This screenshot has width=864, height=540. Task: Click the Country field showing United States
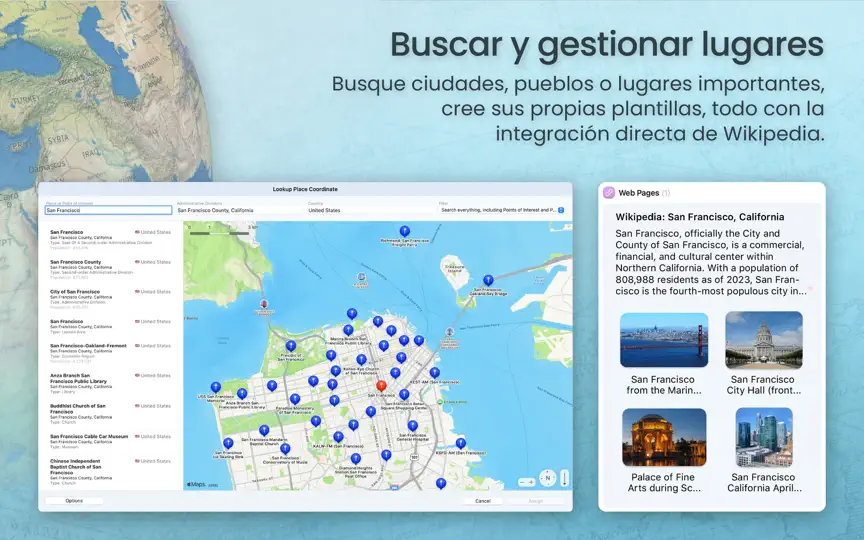tap(371, 210)
